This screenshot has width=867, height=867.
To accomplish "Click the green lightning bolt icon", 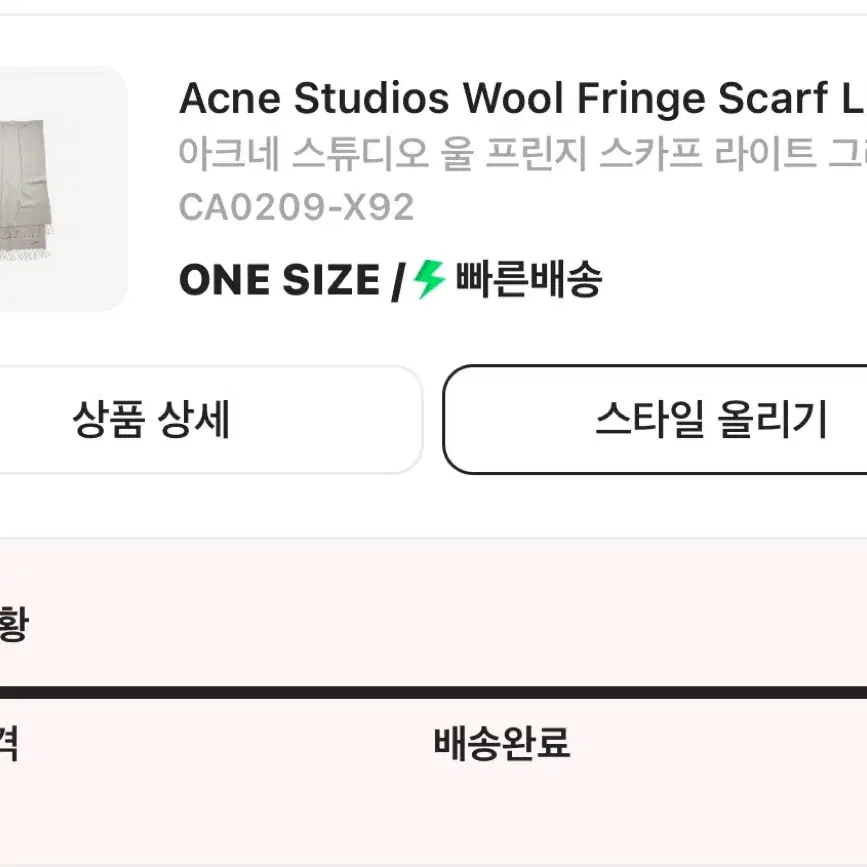I will [x=429, y=279].
